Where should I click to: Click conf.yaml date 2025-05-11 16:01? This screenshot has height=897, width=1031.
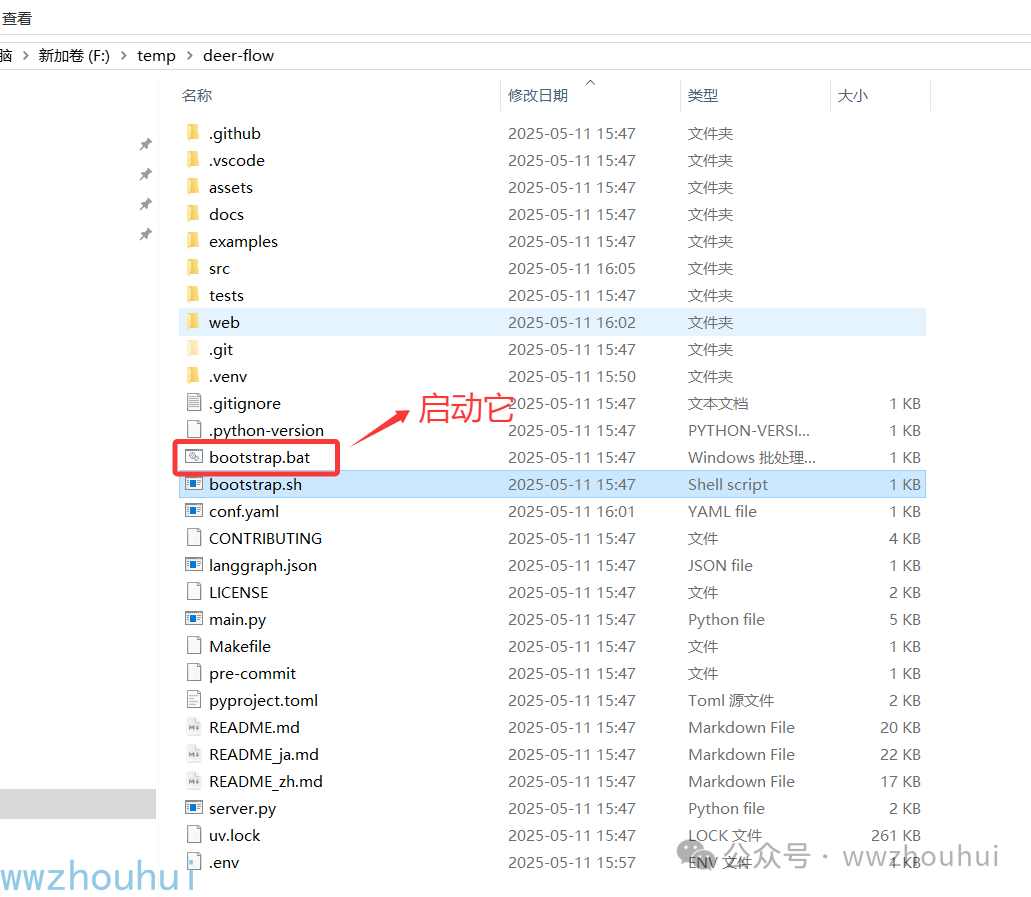pos(572,511)
